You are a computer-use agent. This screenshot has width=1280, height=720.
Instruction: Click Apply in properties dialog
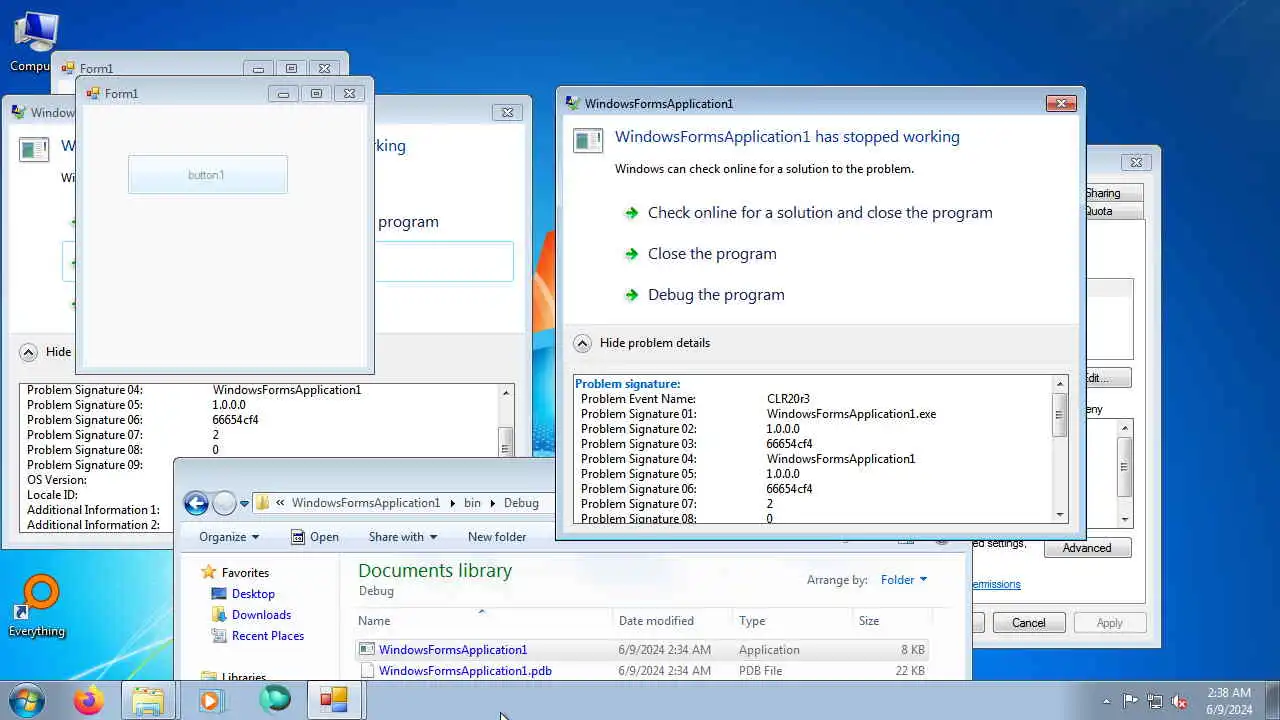pos(1110,623)
